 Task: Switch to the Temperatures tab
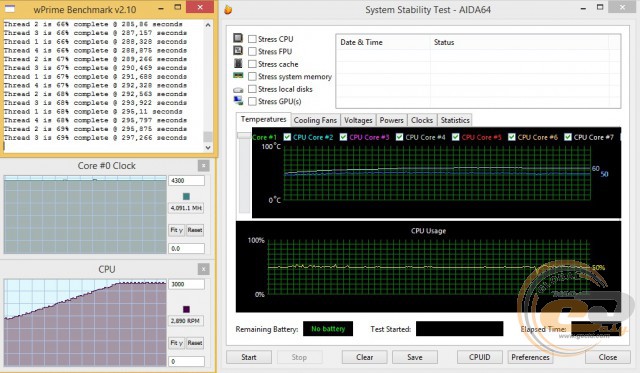[x=263, y=119]
